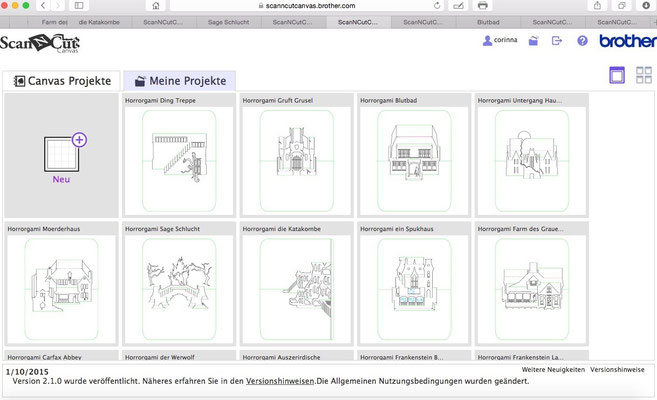This screenshot has height=400, width=657.
Task: Click the Horrorgami Frankenstein B... title
Action: click(x=401, y=357)
